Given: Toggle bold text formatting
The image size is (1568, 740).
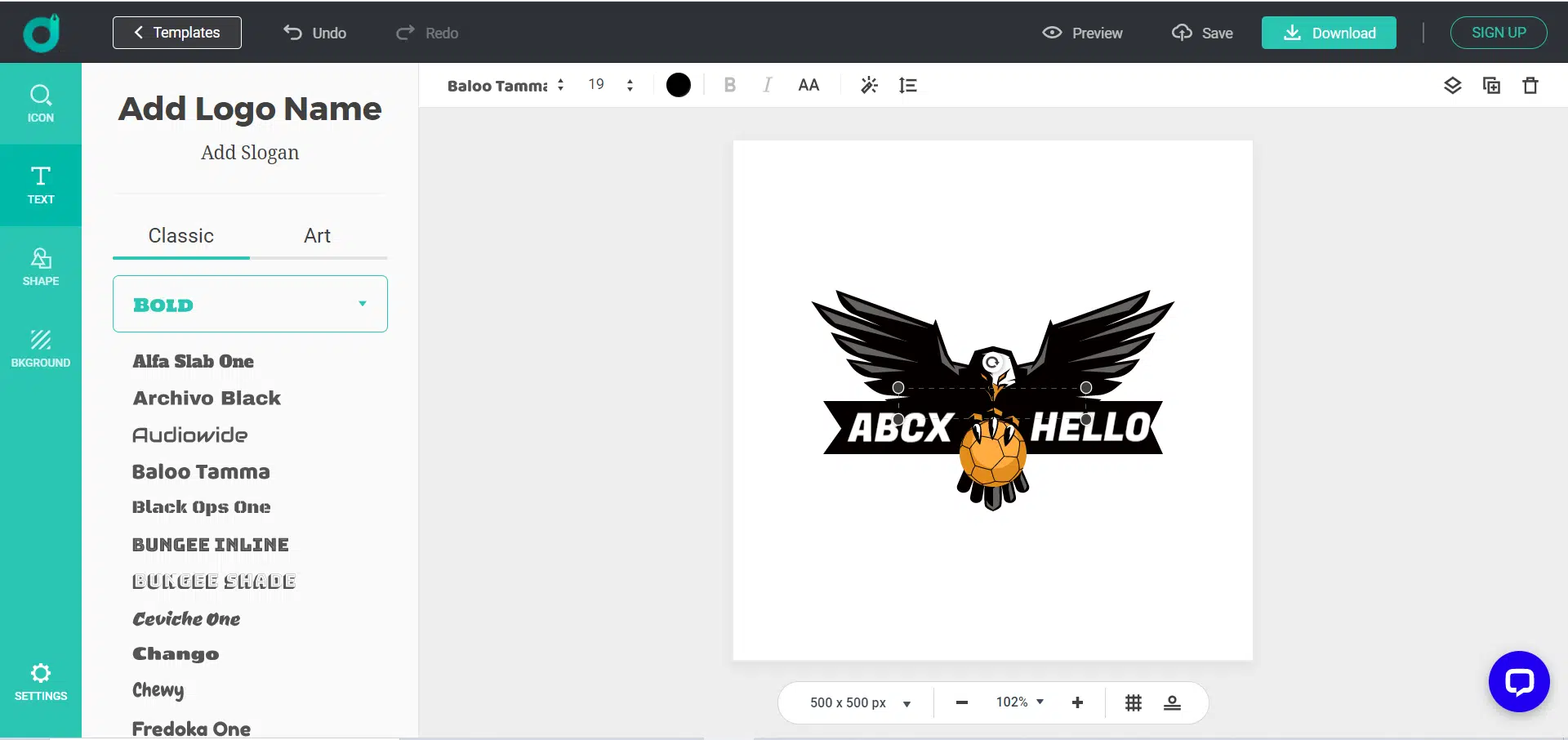Looking at the screenshot, I should pyautogui.click(x=730, y=85).
